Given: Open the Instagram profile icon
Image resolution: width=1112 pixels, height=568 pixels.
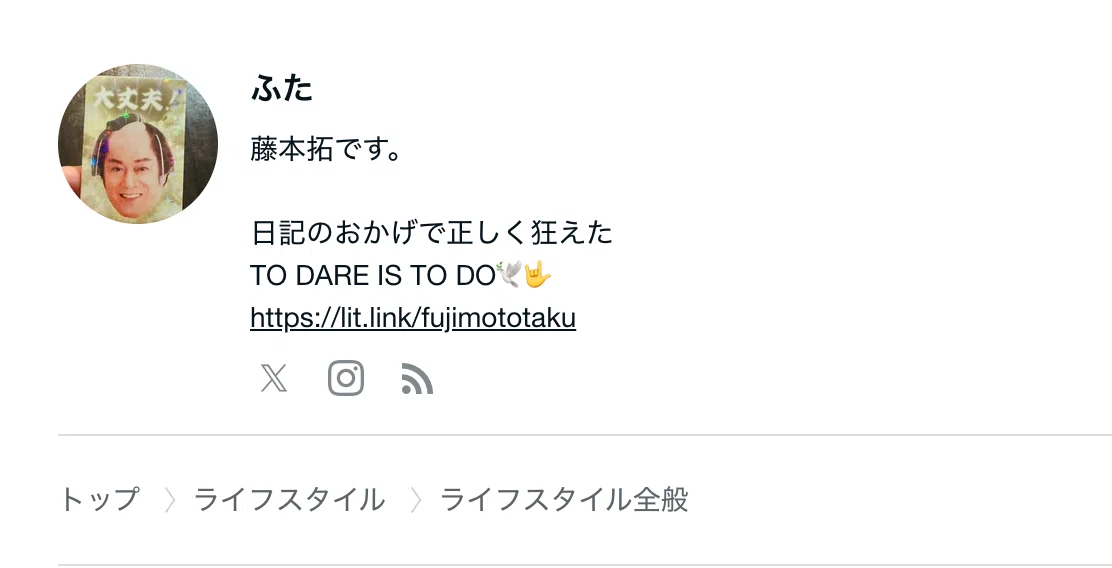Looking at the screenshot, I should point(346,378).
